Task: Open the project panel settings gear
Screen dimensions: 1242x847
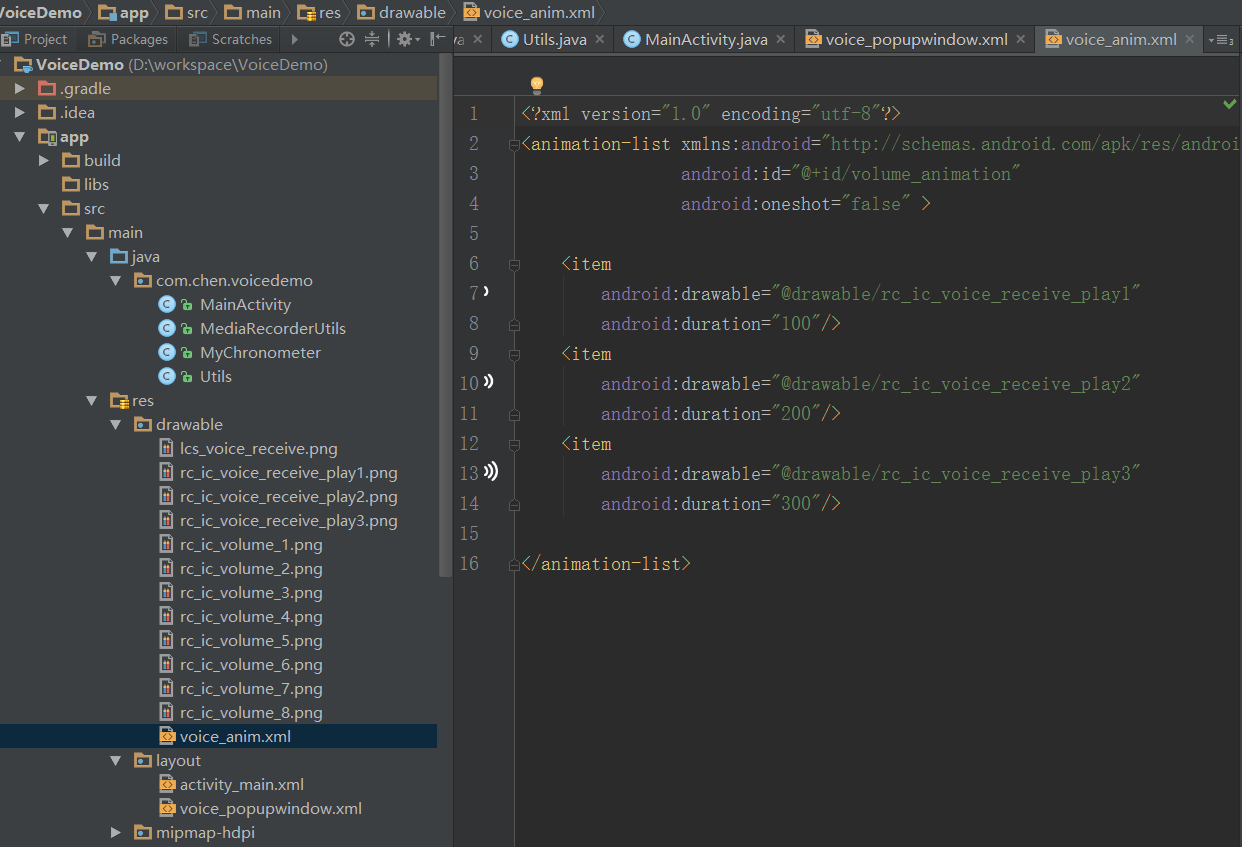Action: [x=404, y=39]
